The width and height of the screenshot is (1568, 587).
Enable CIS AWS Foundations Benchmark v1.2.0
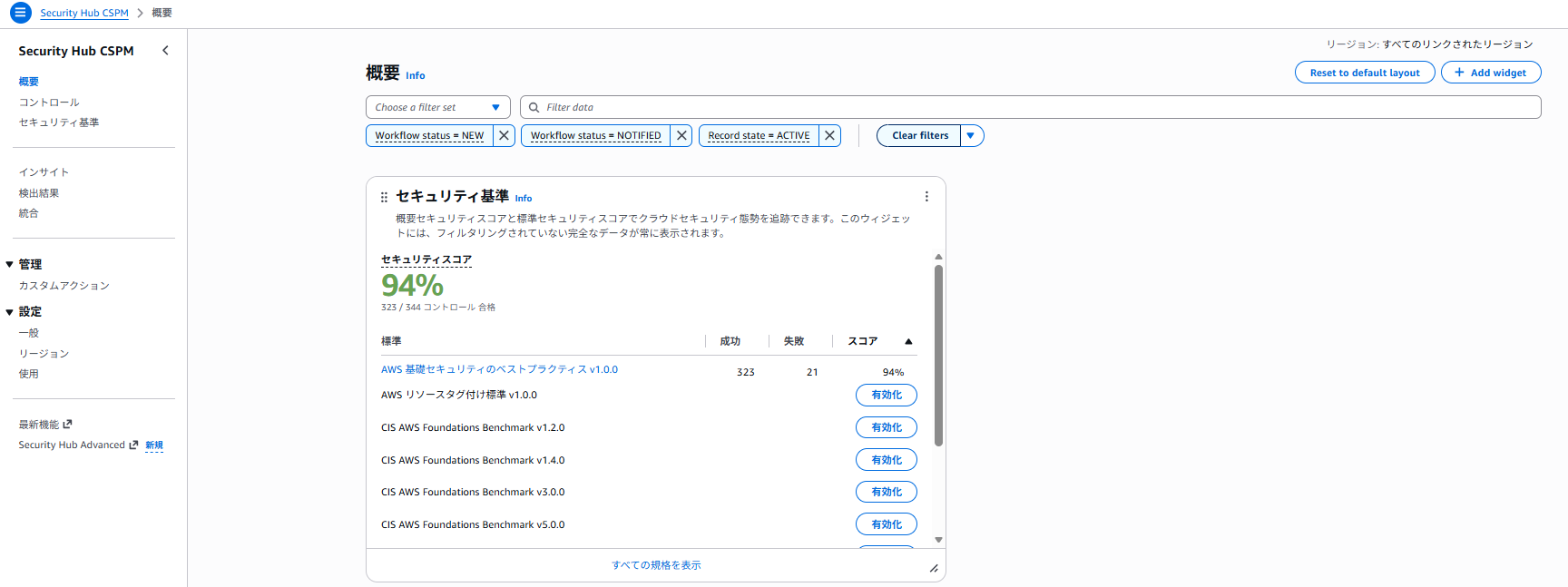[887, 427]
